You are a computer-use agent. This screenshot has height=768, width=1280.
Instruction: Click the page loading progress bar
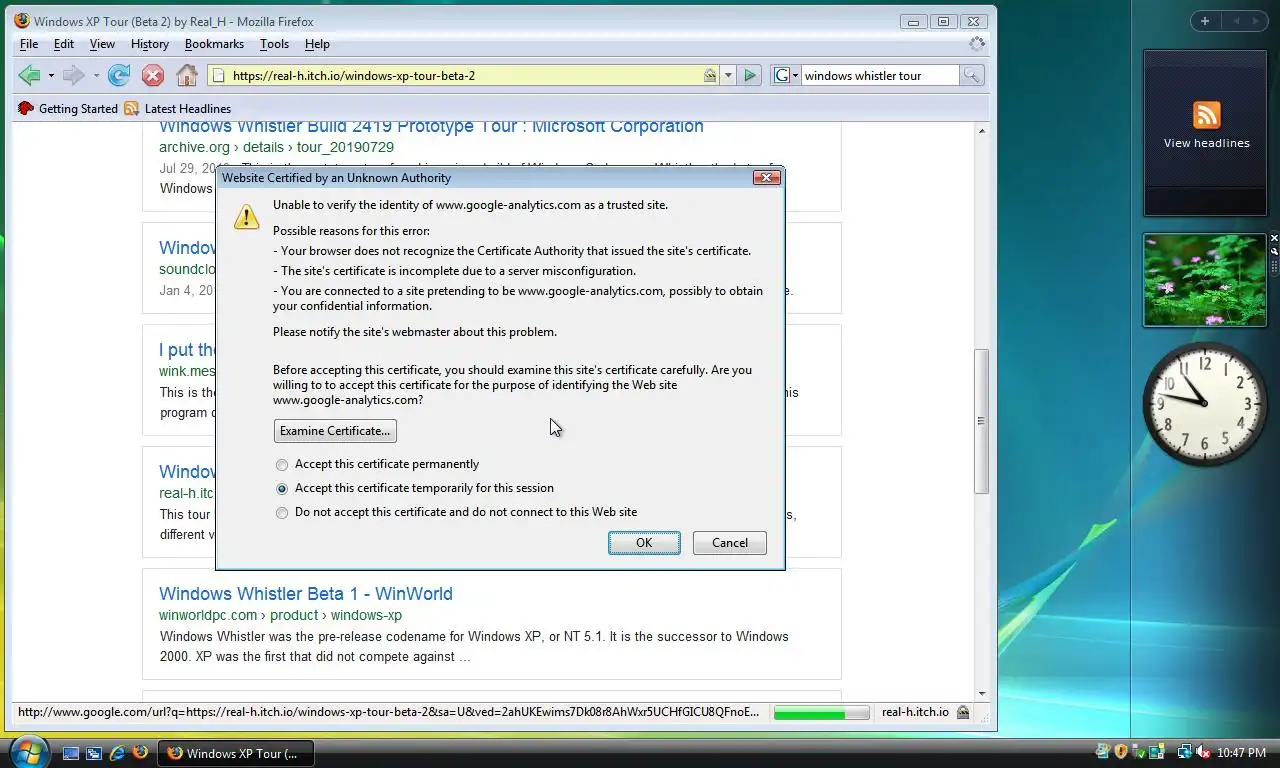pyautogui.click(x=821, y=713)
